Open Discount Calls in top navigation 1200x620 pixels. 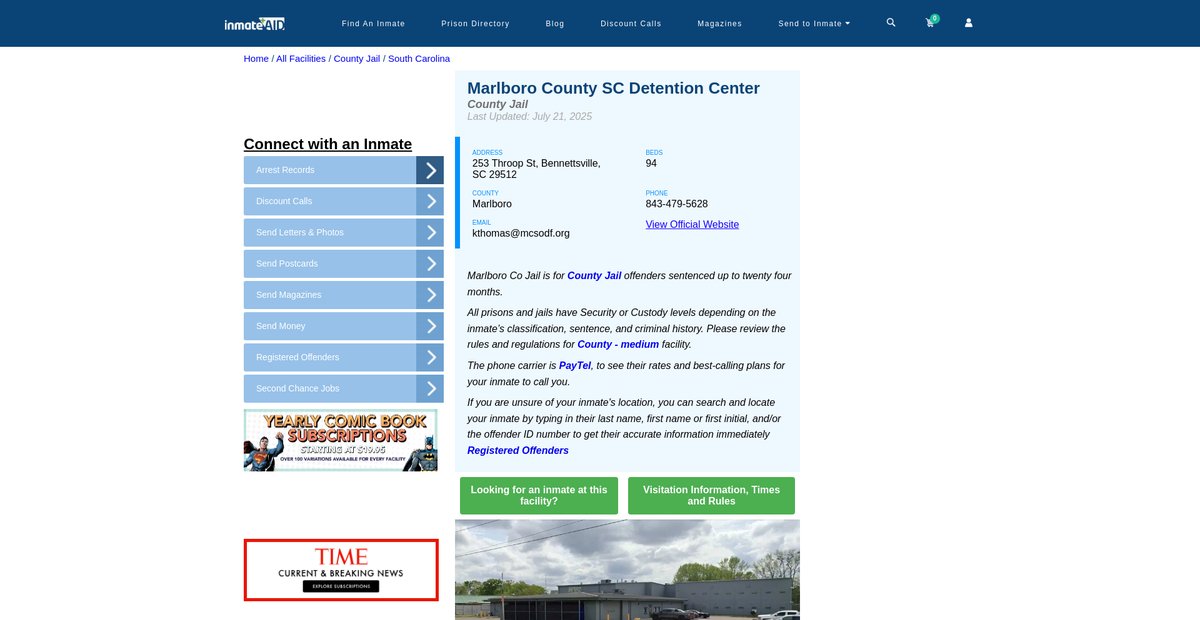coord(631,23)
